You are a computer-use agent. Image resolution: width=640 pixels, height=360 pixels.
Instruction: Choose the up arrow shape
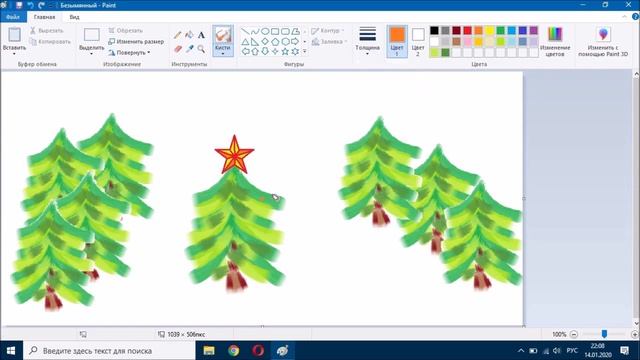[x=255, y=51]
